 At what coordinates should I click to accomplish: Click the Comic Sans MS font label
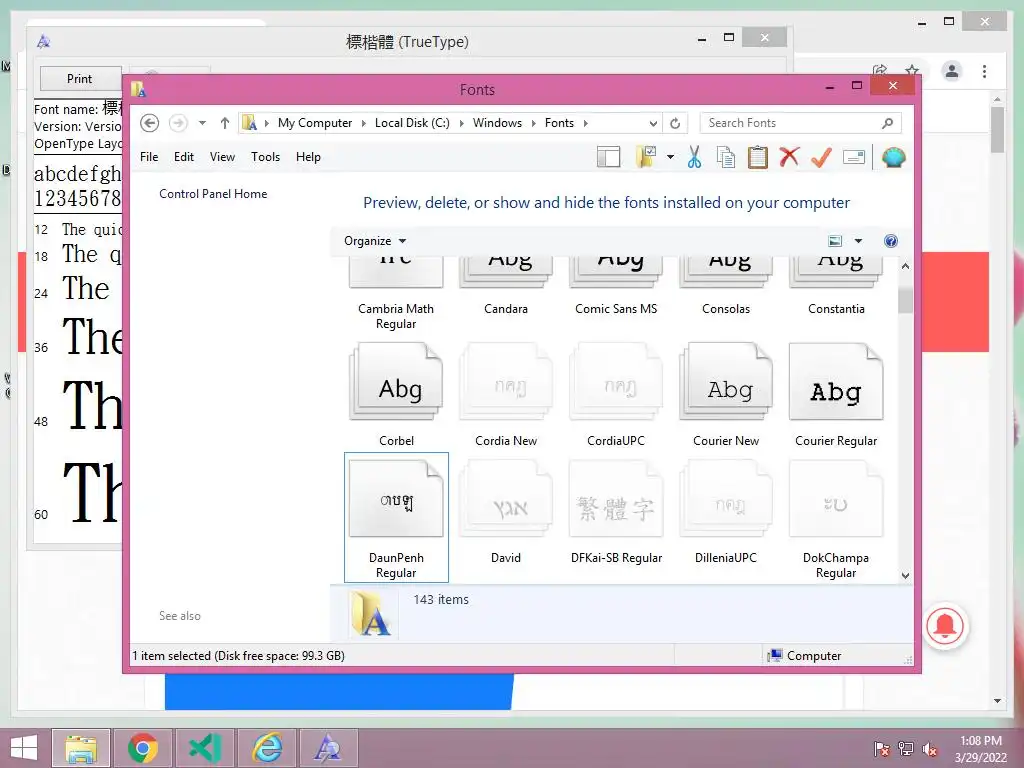pyautogui.click(x=616, y=309)
